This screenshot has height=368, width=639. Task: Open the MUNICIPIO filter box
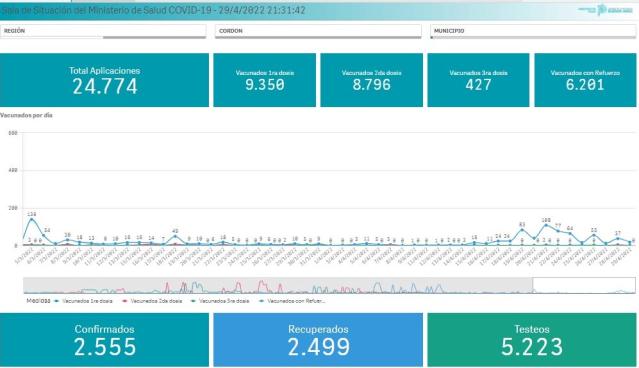(x=533, y=31)
